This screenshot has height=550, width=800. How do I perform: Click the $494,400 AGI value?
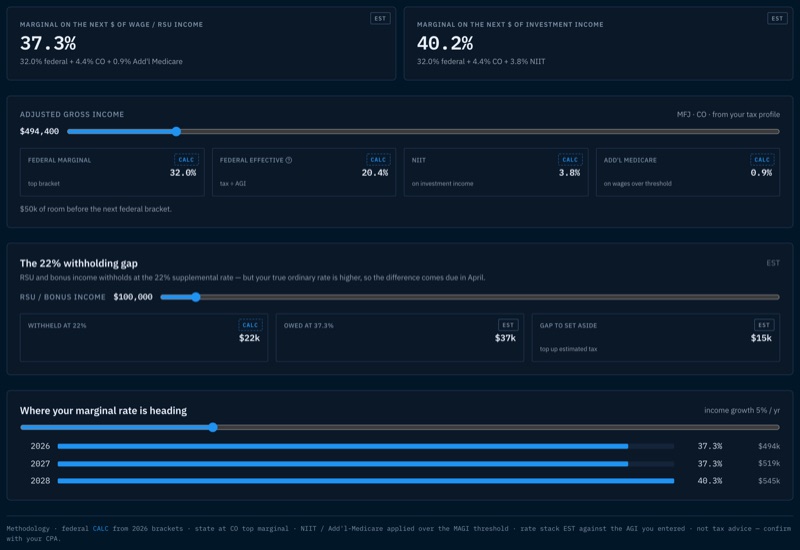[39, 132]
